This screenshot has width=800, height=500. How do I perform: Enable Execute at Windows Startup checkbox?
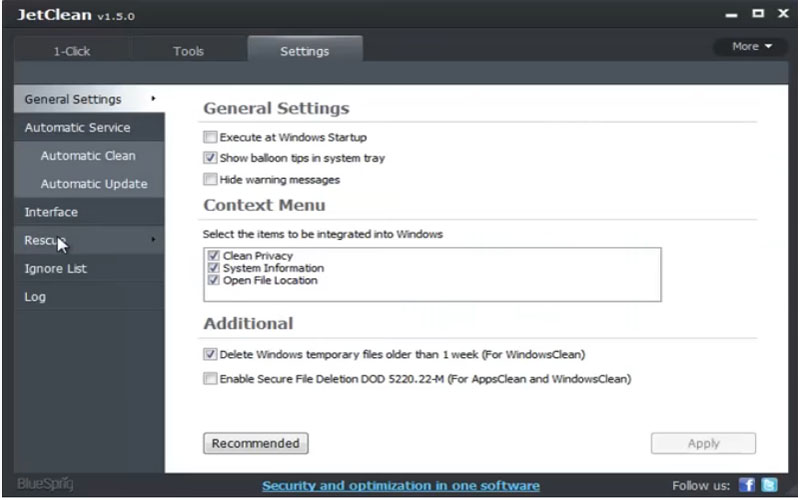click(x=210, y=137)
